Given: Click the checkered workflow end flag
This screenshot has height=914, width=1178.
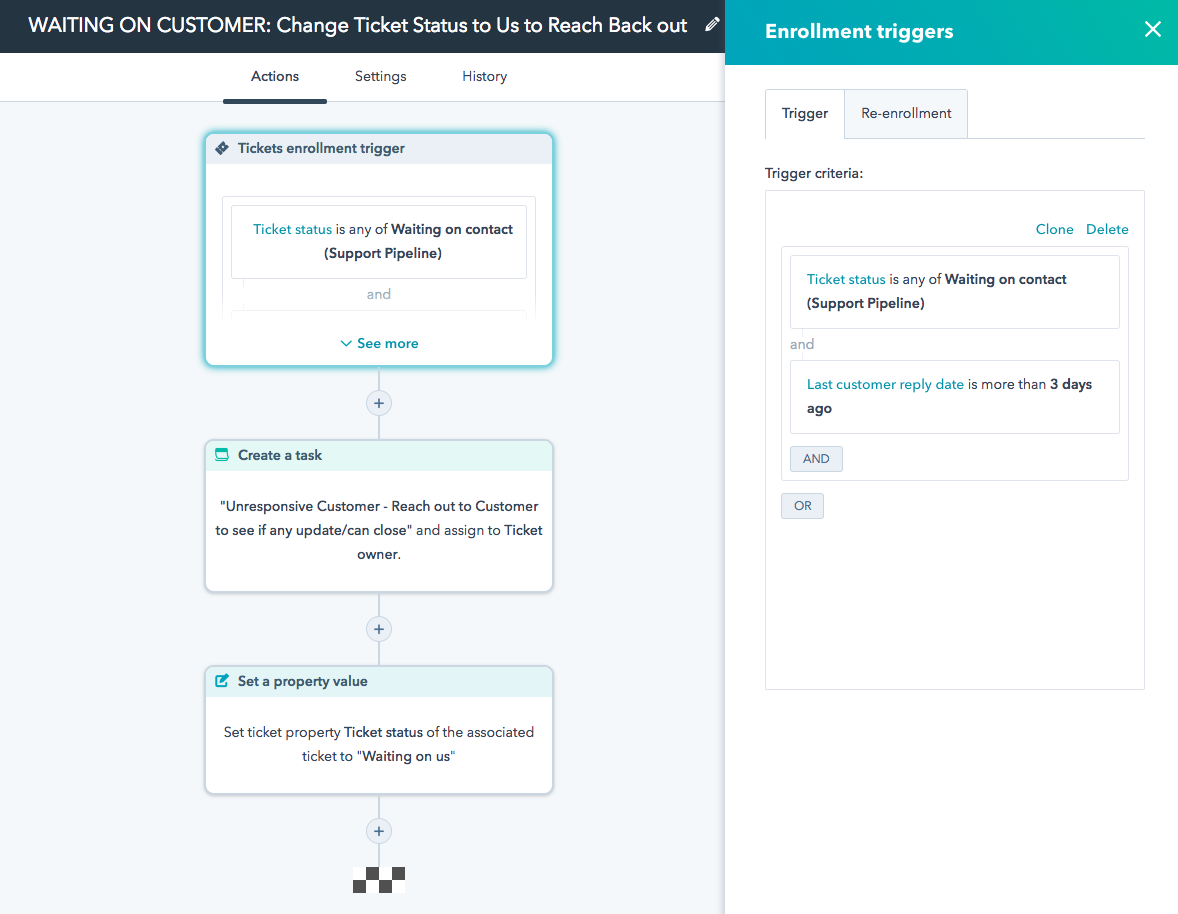Looking at the screenshot, I should tap(379, 880).
